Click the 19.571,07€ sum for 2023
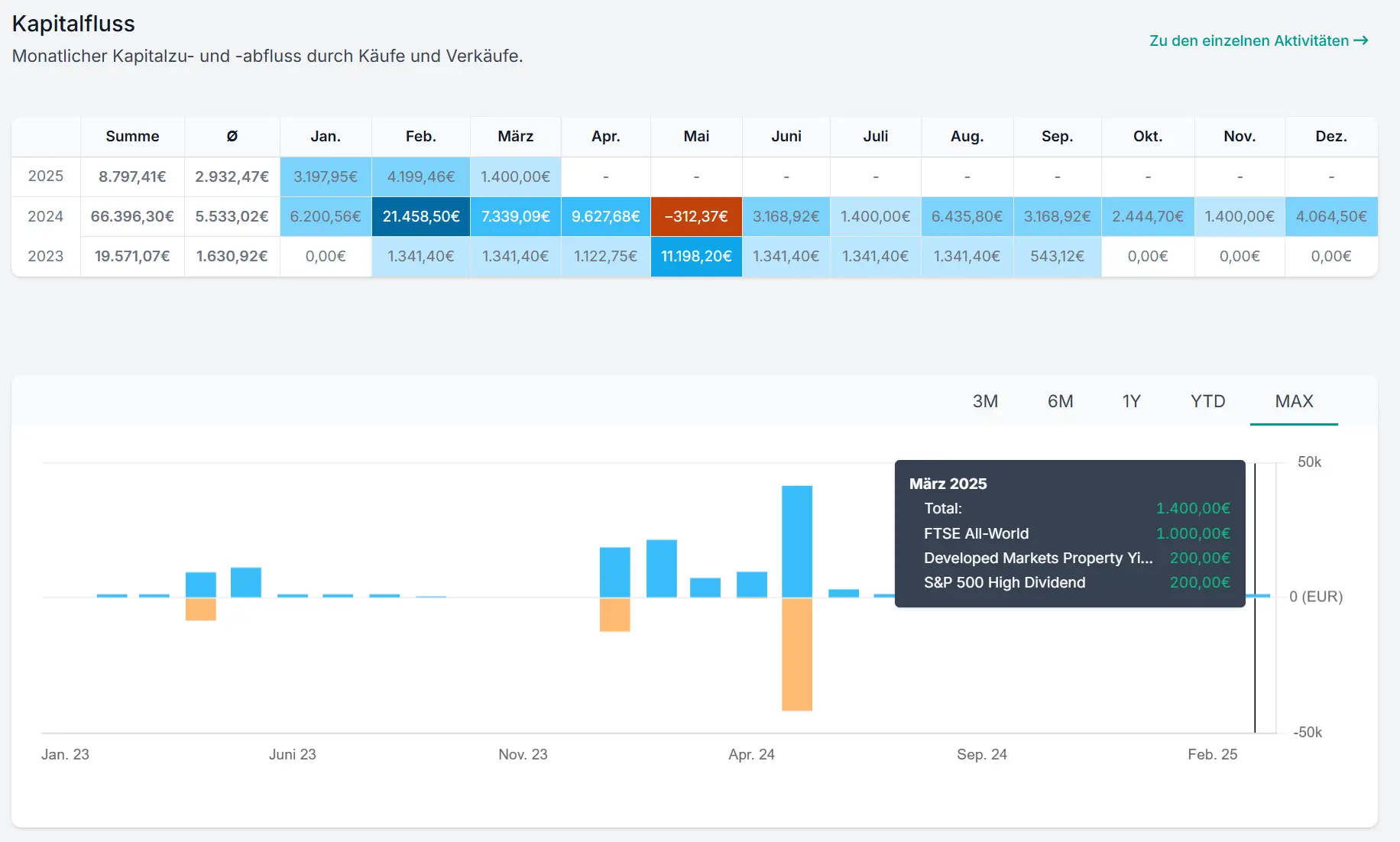The width and height of the screenshot is (1400, 842). pyautogui.click(x=132, y=256)
